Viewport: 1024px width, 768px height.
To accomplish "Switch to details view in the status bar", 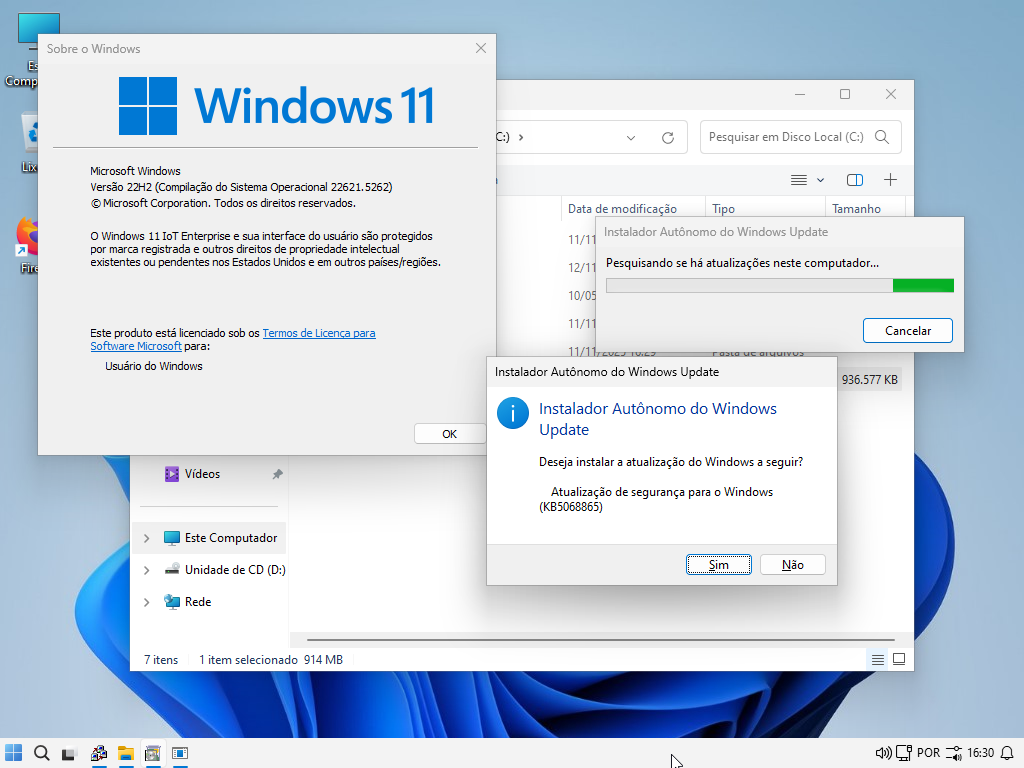I will (878, 660).
